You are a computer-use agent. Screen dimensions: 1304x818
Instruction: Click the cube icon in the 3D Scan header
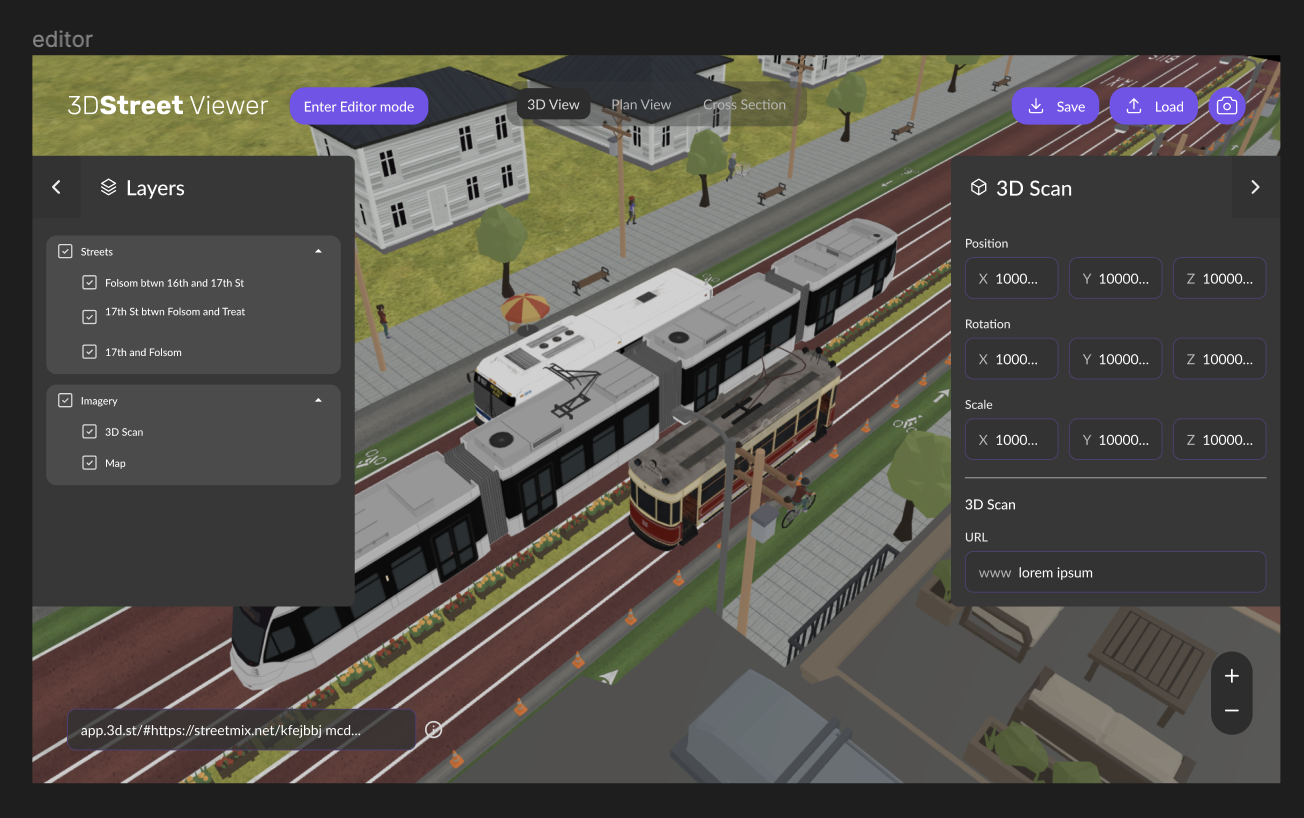[977, 187]
